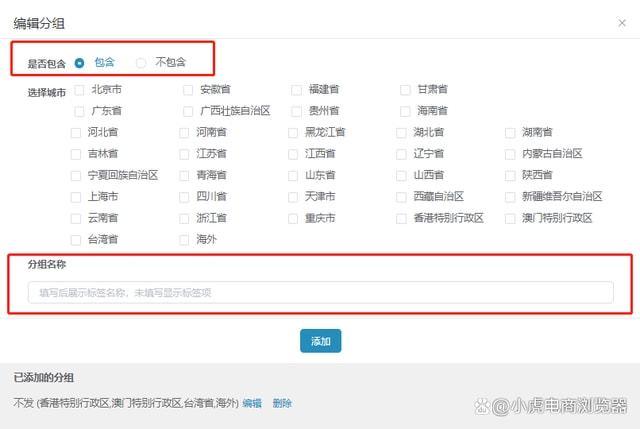The image size is (640, 429).
Task: Click 编辑 link for the 不发 group
Action: pos(252,403)
